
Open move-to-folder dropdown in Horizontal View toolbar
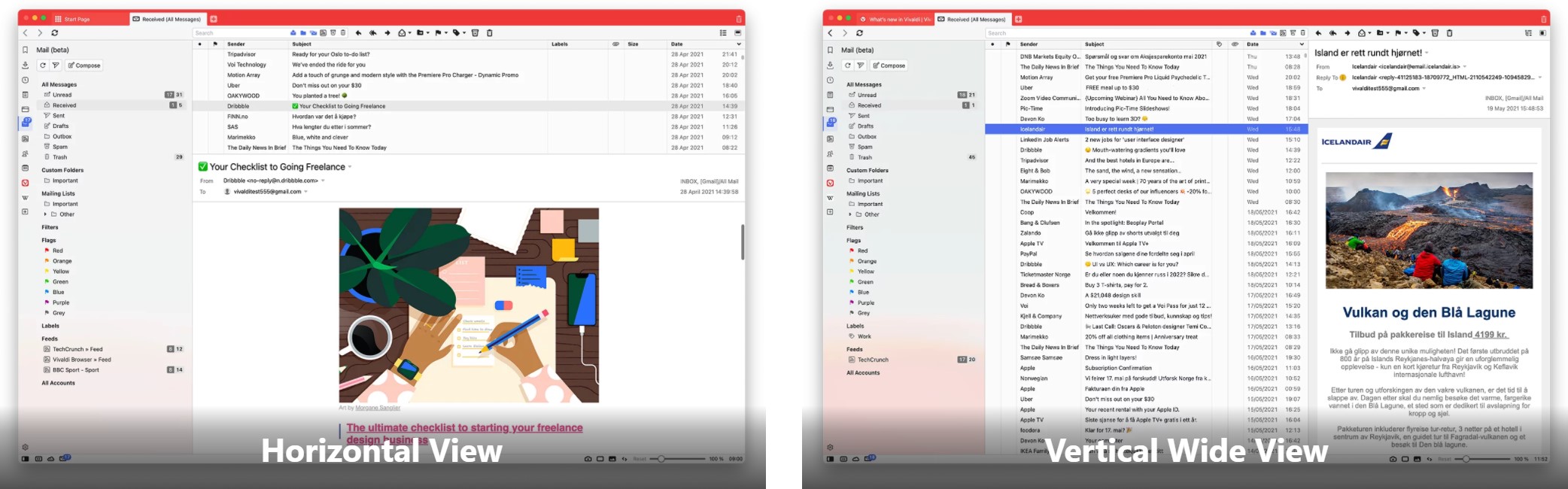pos(427,33)
